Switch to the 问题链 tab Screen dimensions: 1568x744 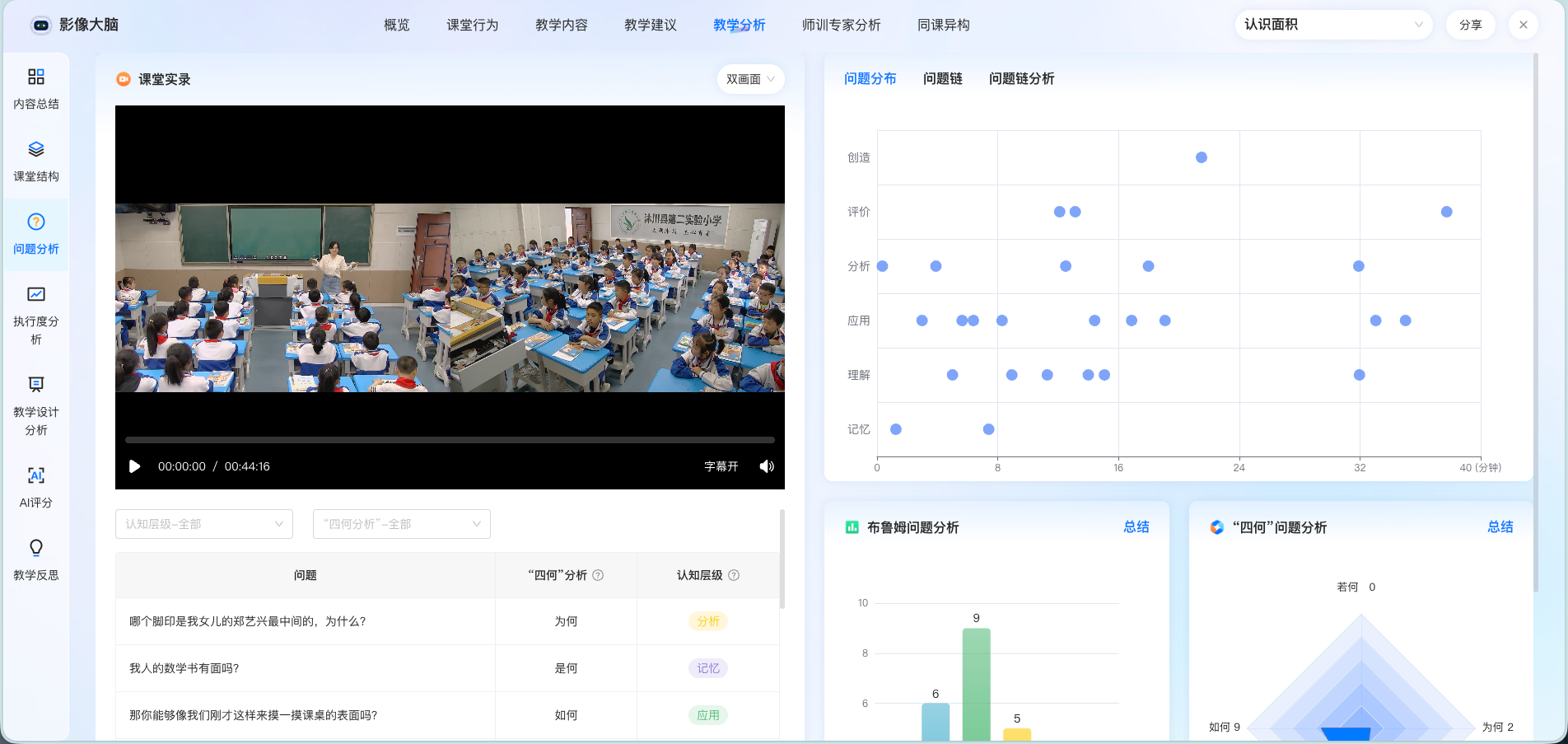[x=942, y=79]
